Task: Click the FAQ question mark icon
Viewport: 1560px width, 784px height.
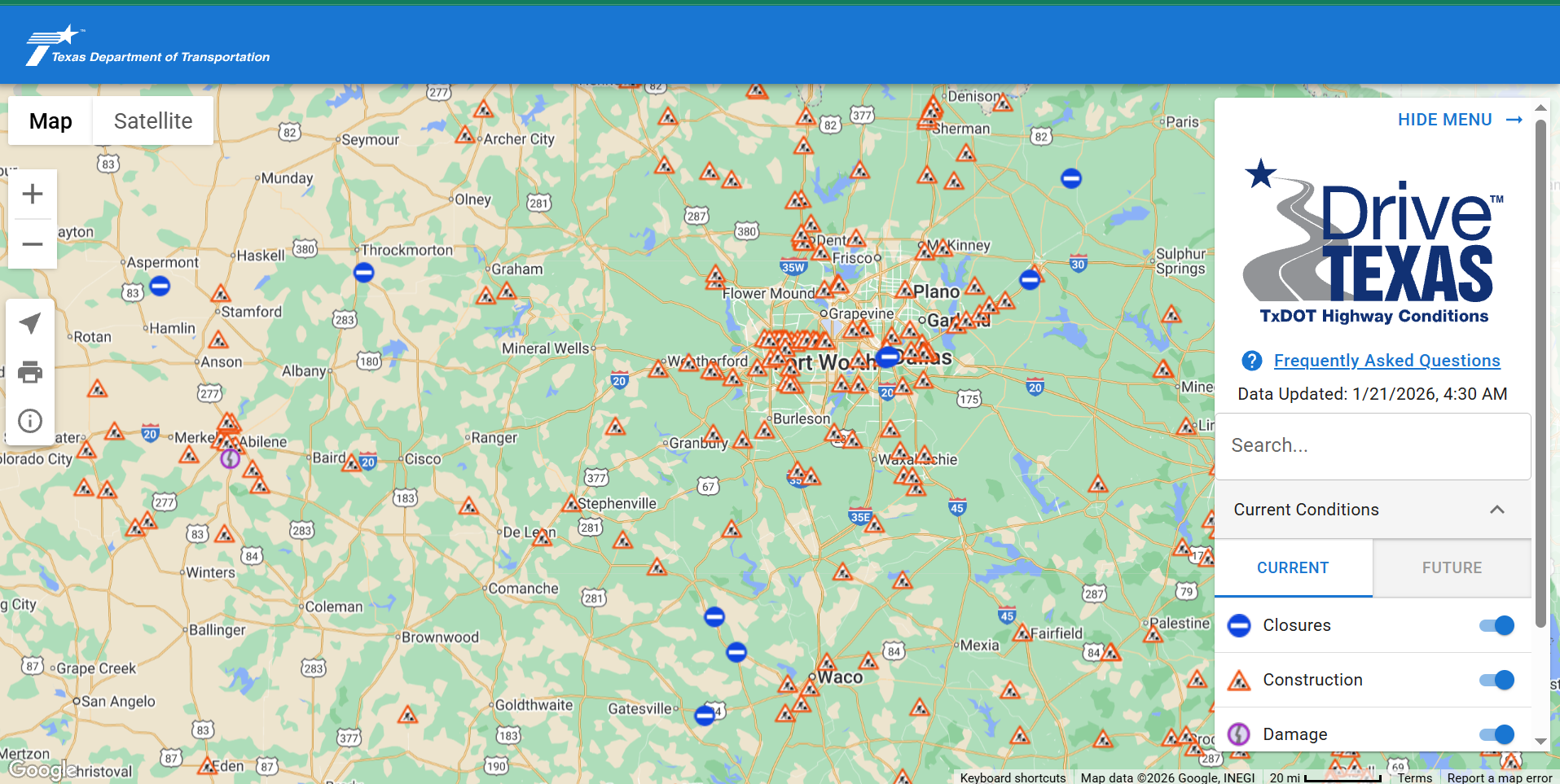Action: [1251, 361]
